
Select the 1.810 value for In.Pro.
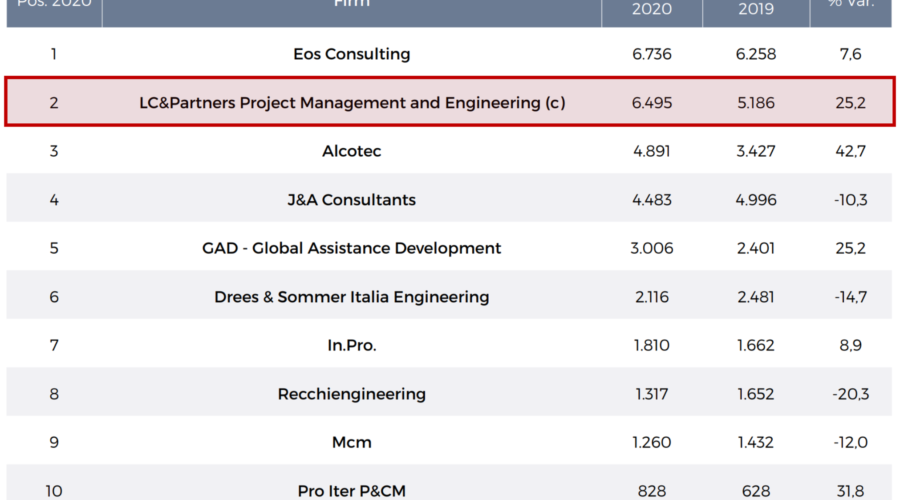click(651, 345)
